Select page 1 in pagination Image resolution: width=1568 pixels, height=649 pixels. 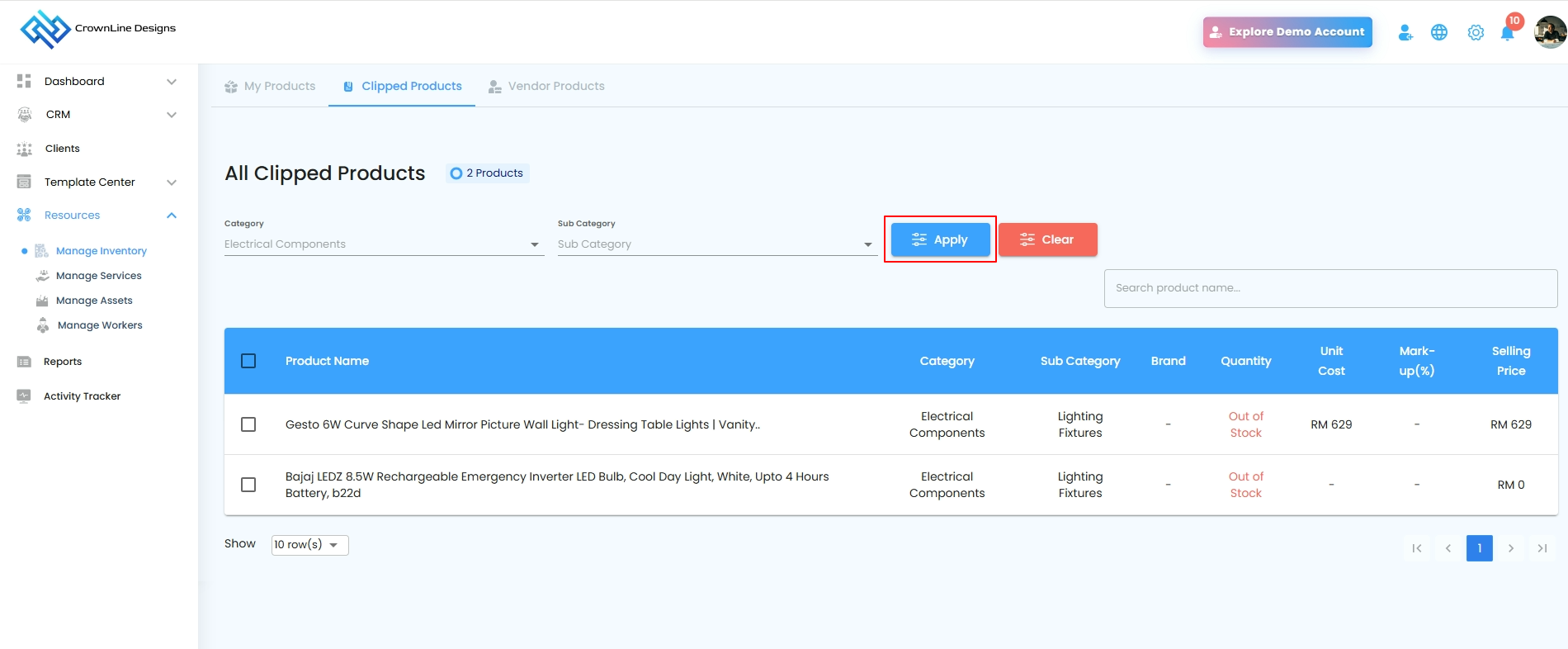click(1480, 548)
